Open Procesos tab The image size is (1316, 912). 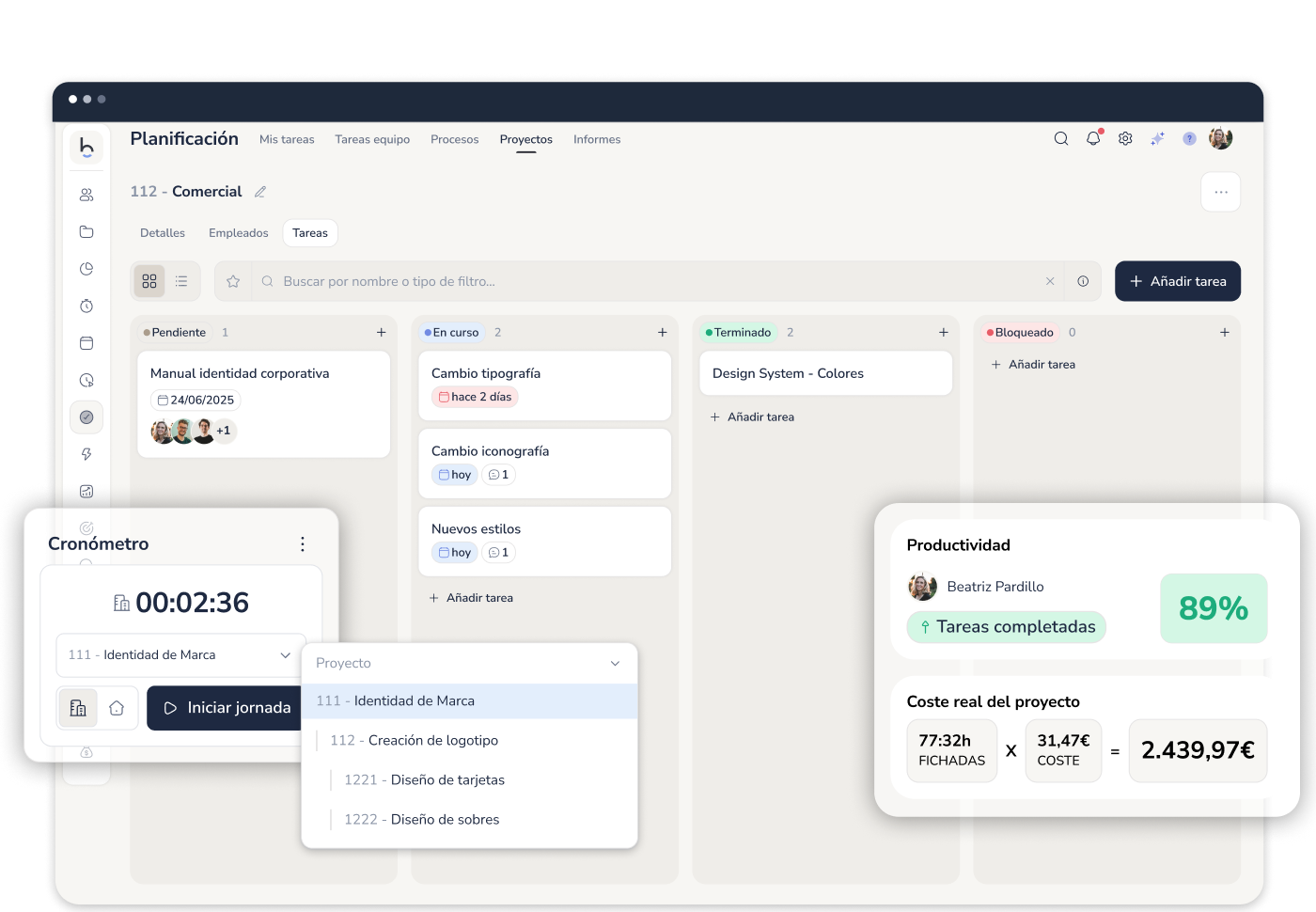click(x=454, y=139)
